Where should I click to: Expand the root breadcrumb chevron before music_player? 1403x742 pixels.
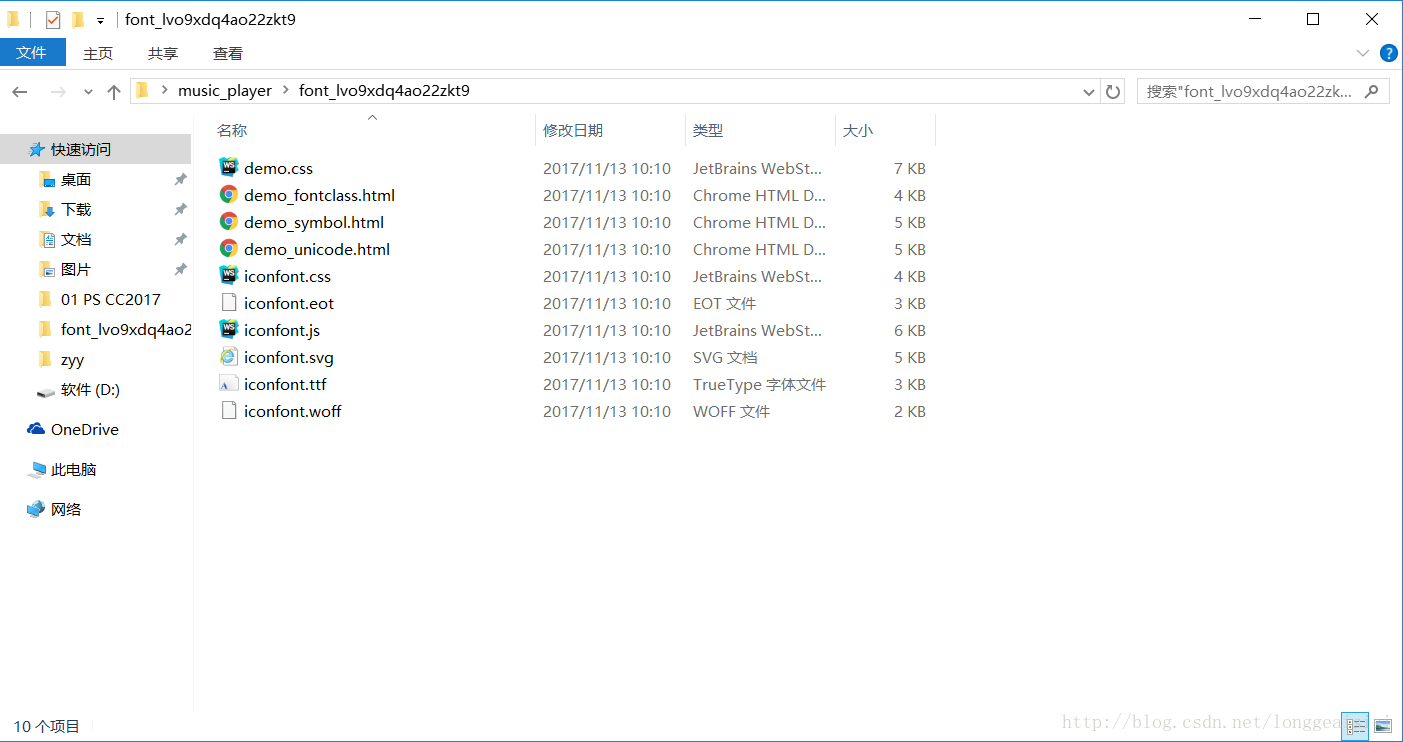click(x=164, y=91)
